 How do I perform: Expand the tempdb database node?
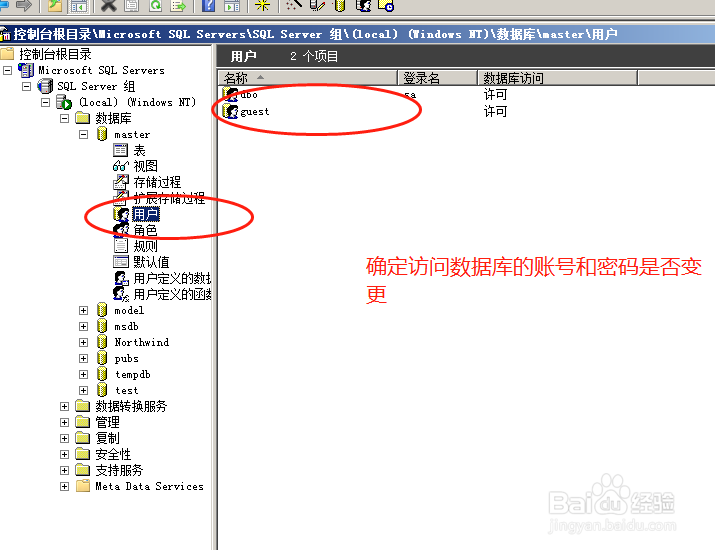click(83, 374)
